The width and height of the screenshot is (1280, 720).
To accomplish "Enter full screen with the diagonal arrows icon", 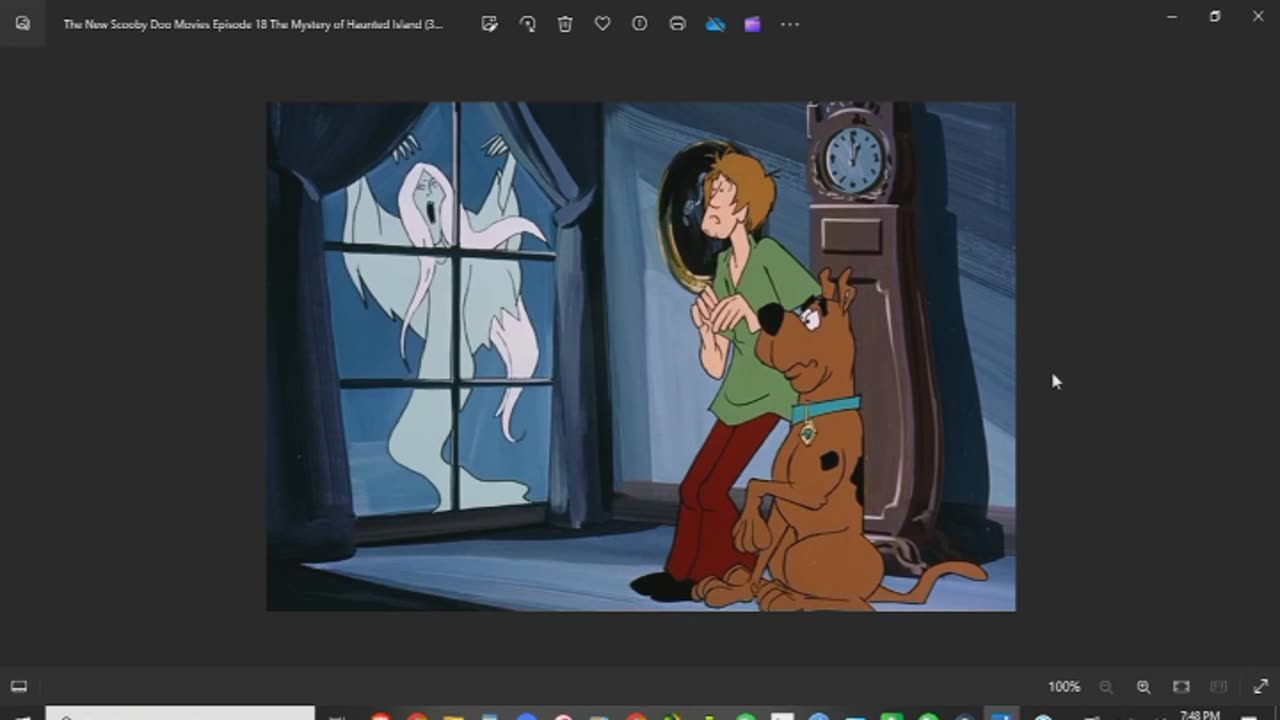I will click(1260, 687).
